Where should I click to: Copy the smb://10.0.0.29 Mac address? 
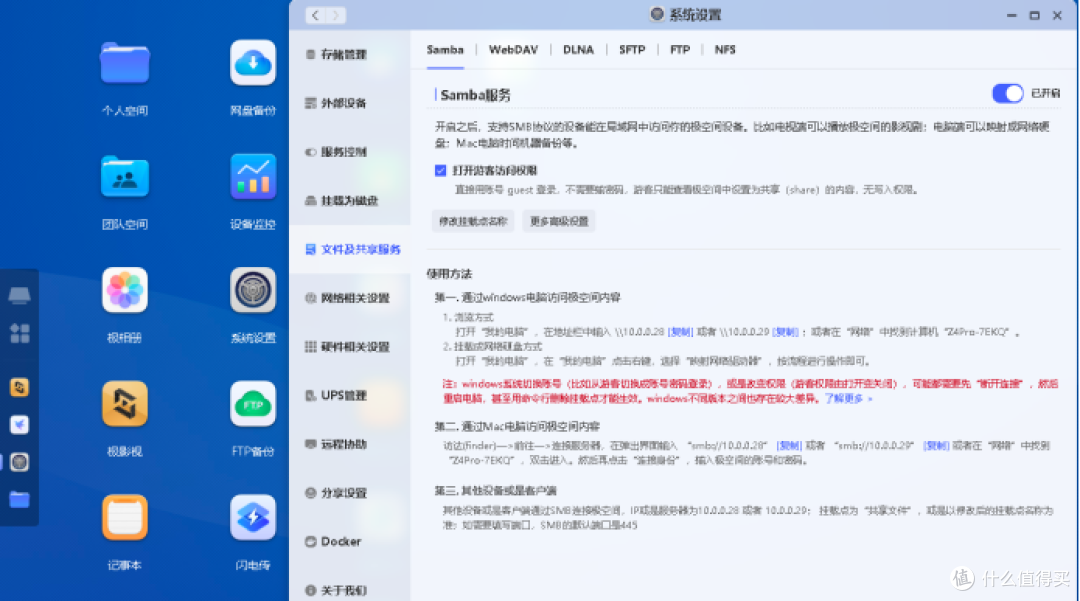tap(936, 446)
